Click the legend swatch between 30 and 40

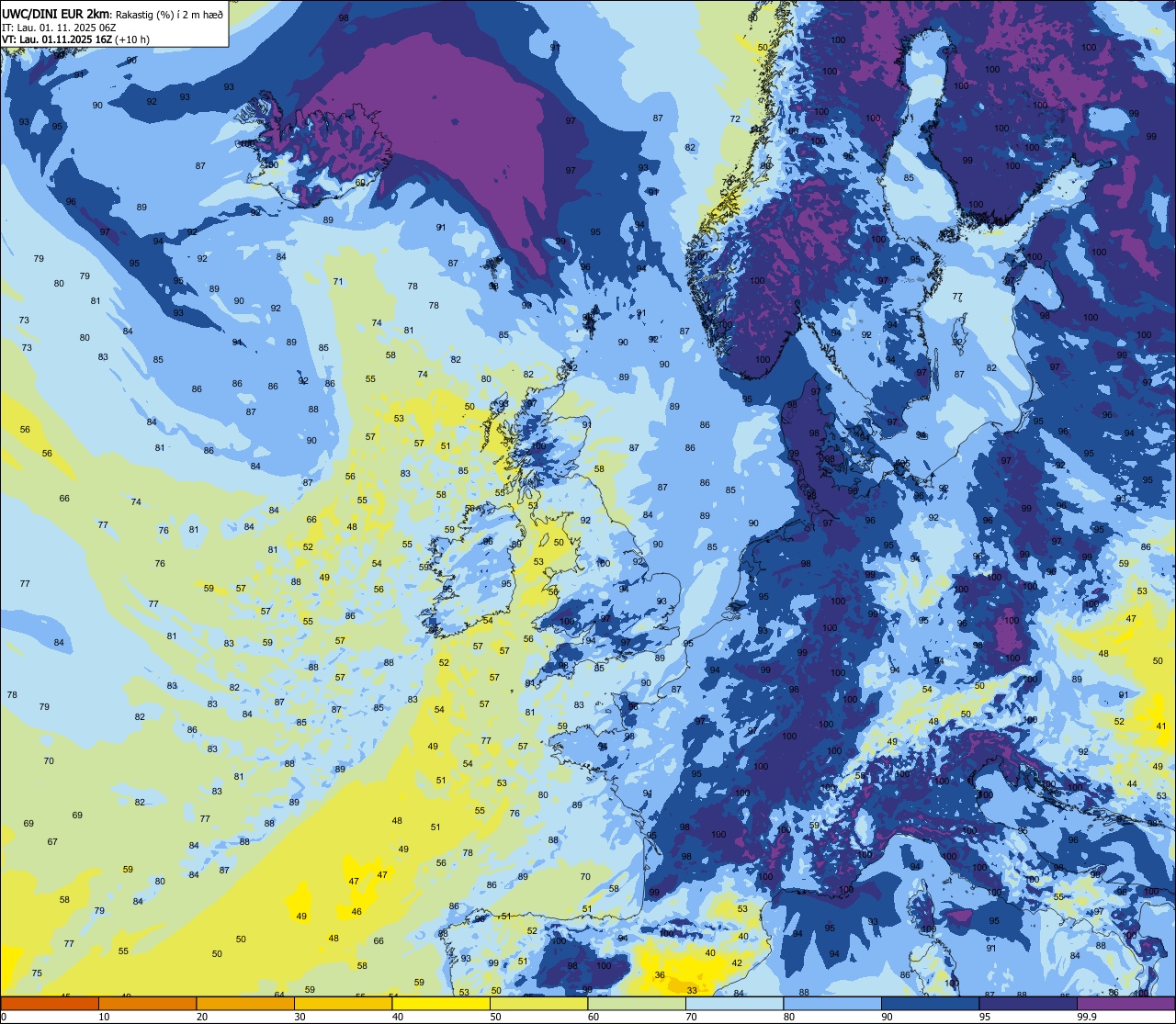pyautogui.click(x=343, y=1004)
